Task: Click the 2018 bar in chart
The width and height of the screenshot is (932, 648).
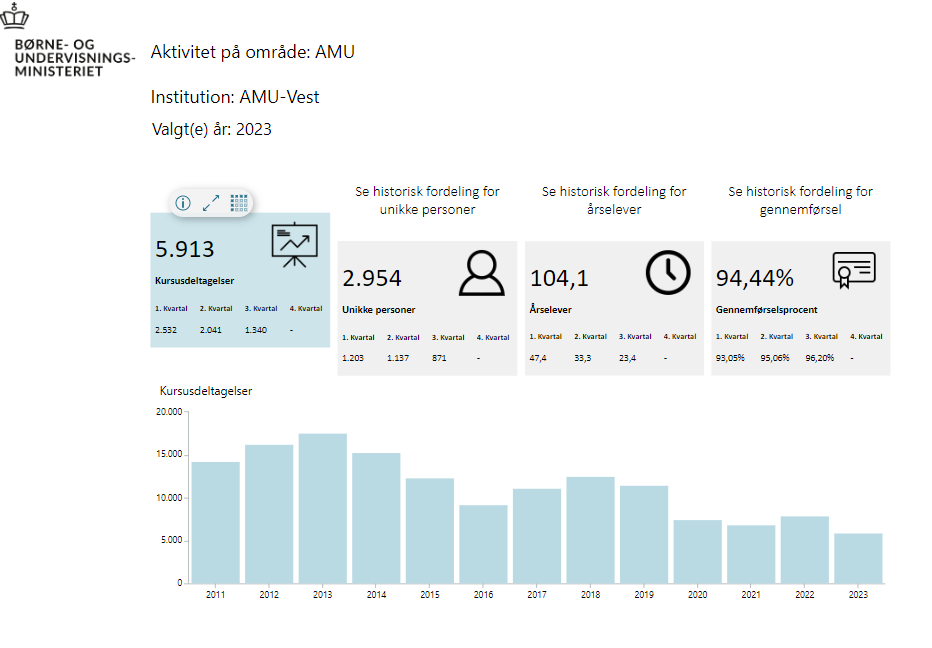Action: 590,530
